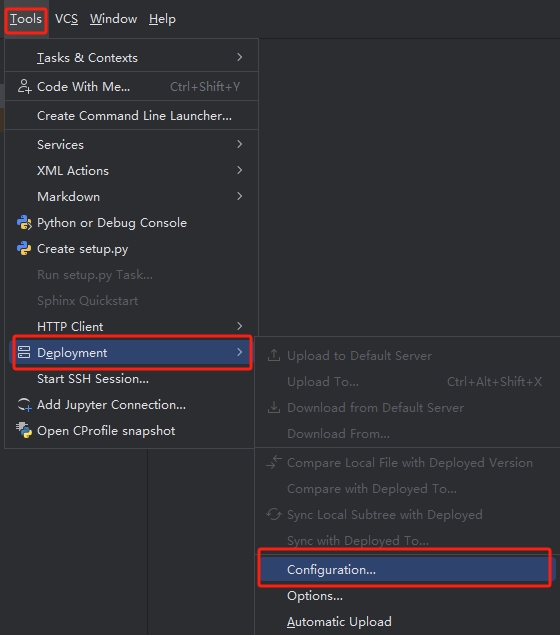
Task: Expand the Markdown submenu chevron
Action: click(x=240, y=196)
